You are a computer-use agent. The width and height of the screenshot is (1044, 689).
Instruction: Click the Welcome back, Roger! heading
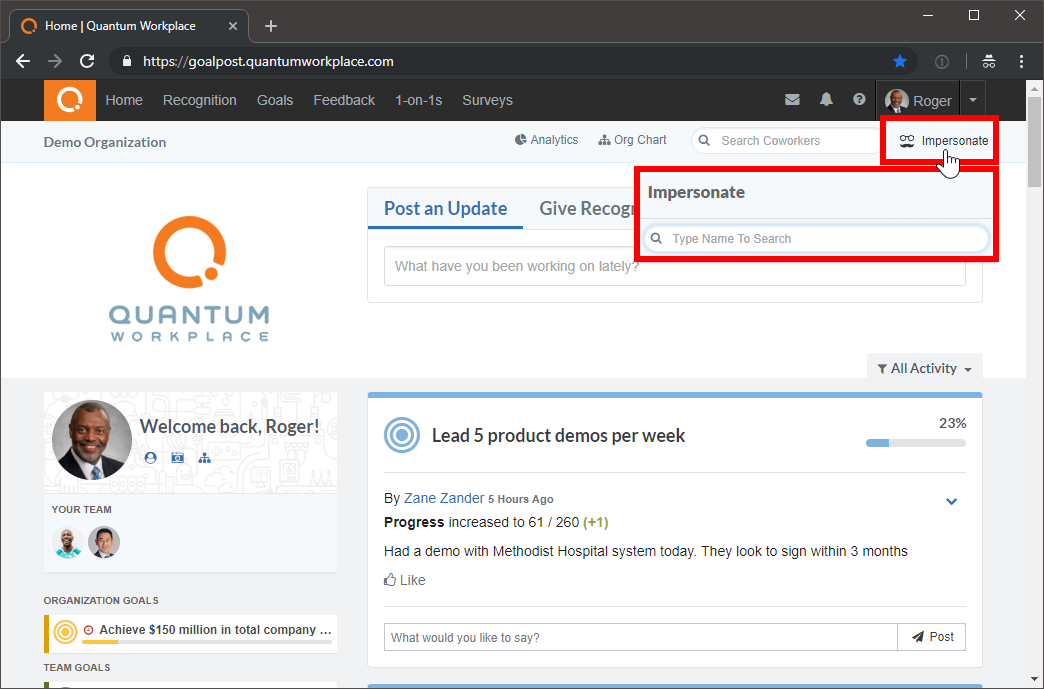[230, 426]
